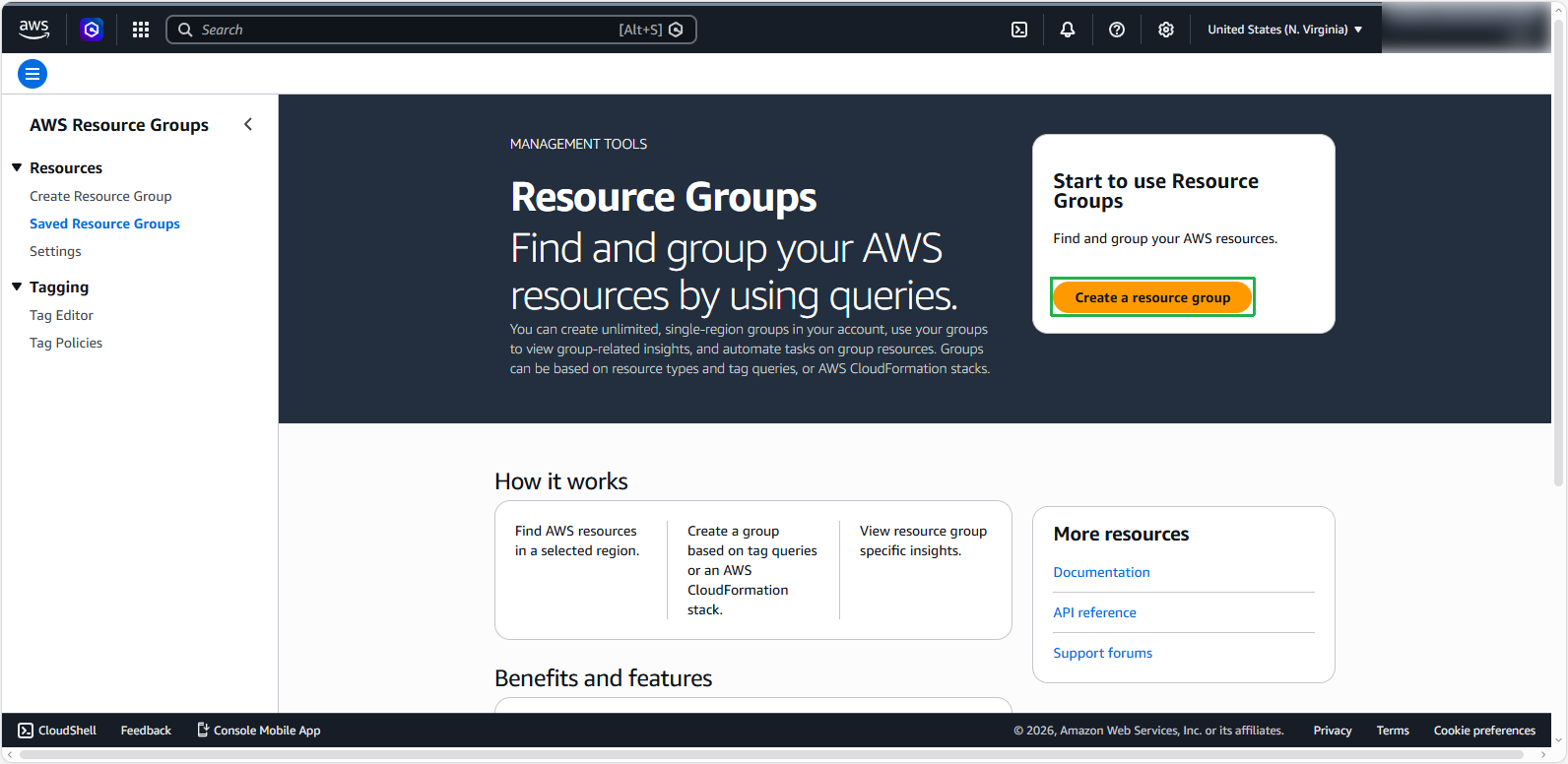The width and height of the screenshot is (1568, 764).
Task: Collapse the Tagging section triangle
Action: pyautogui.click(x=17, y=286)
